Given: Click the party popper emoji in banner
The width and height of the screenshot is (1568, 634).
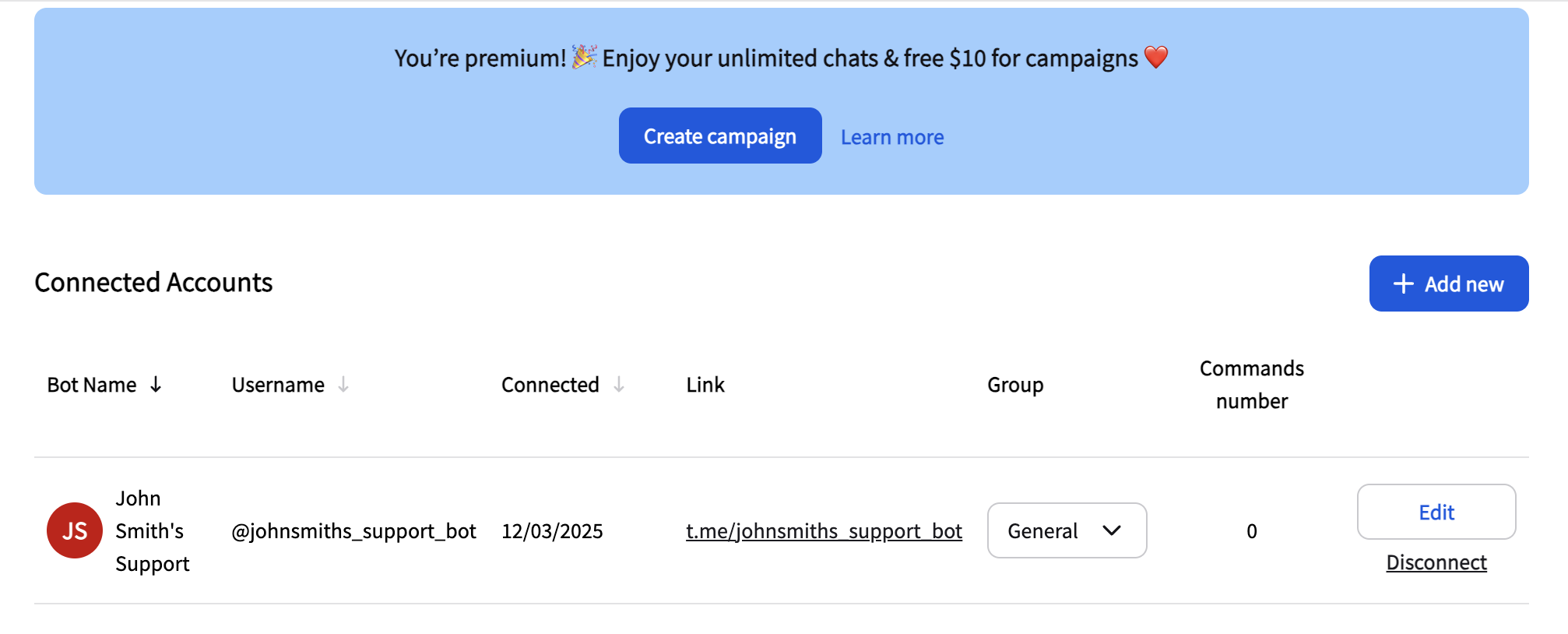Looking at the screenshot, I should (584, 57).
